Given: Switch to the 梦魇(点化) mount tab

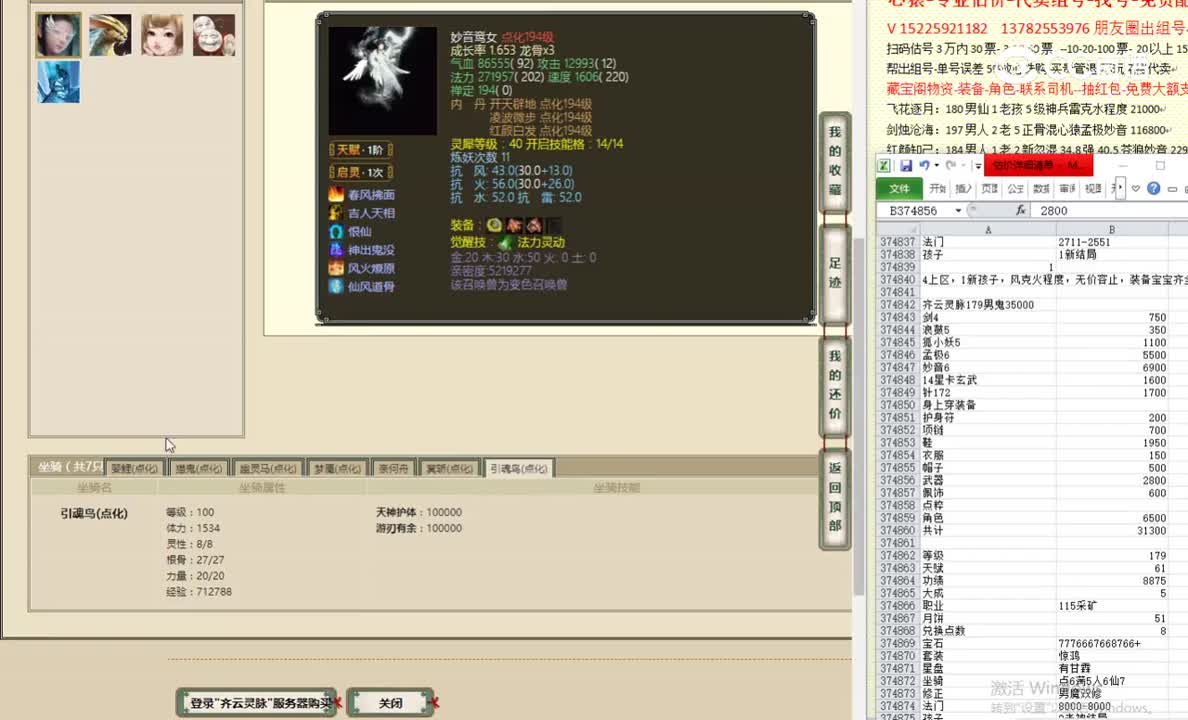Looking at the screenshot, I should point(338,468).
